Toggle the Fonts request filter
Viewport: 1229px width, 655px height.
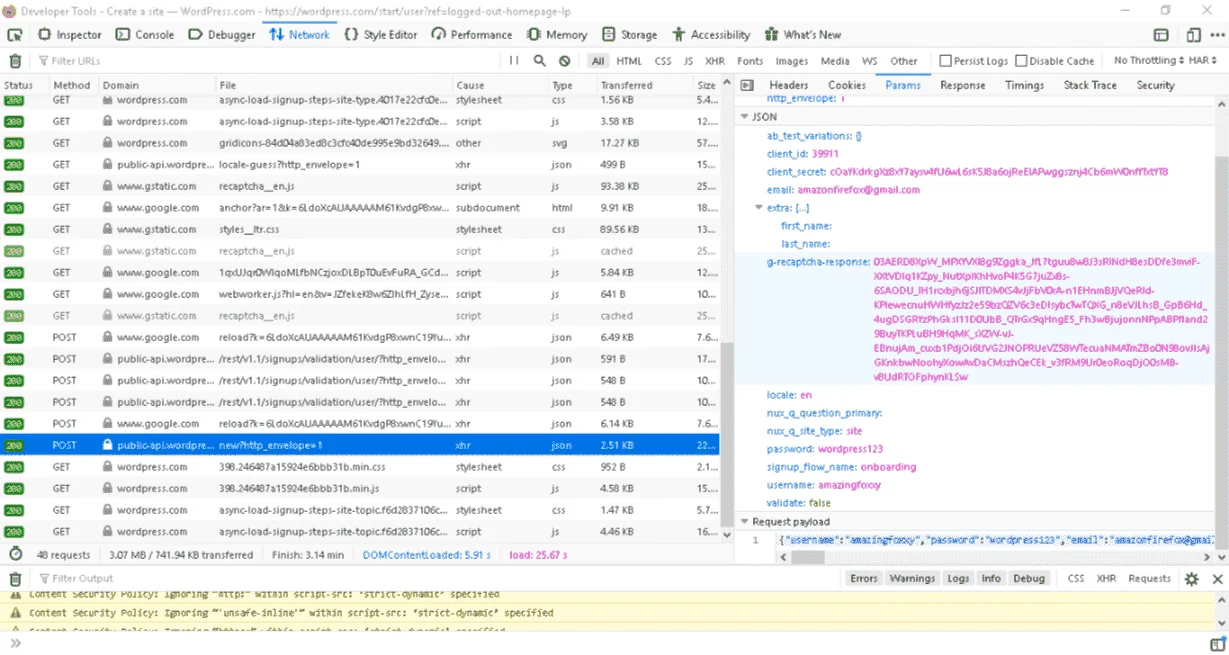(750, 61)
